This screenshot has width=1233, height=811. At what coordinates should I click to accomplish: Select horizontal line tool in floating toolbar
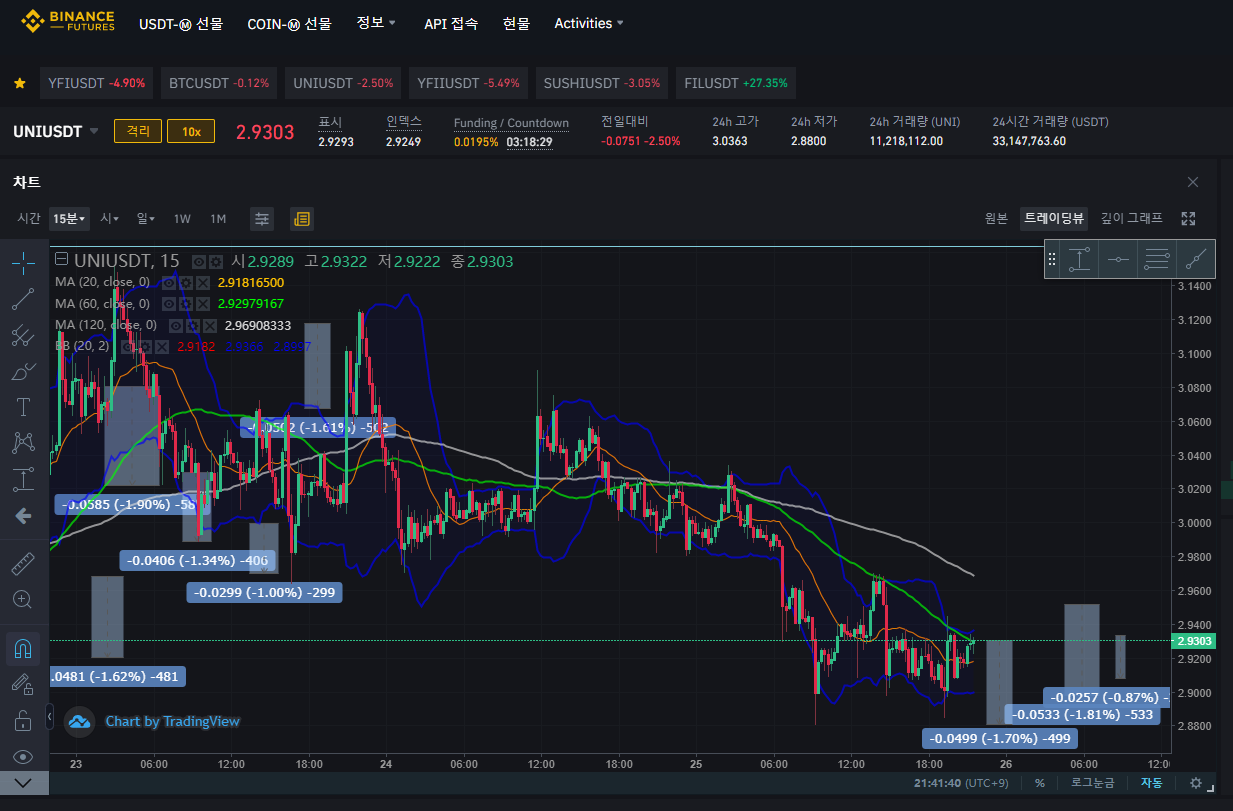pyautogui.click(x=1118, y=260)
